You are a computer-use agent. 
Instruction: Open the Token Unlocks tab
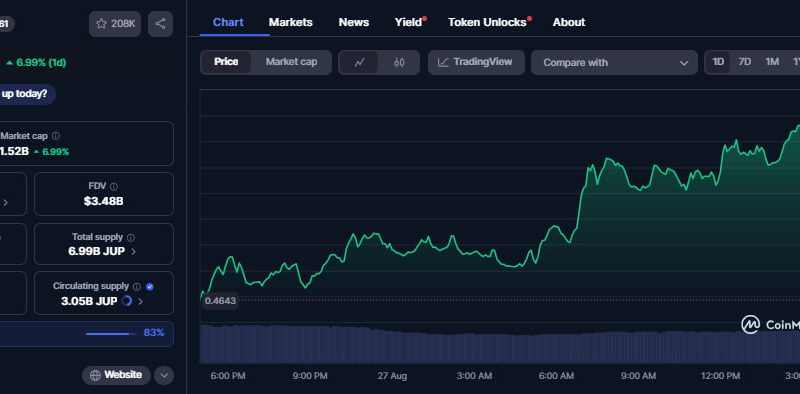pos(487,22)
